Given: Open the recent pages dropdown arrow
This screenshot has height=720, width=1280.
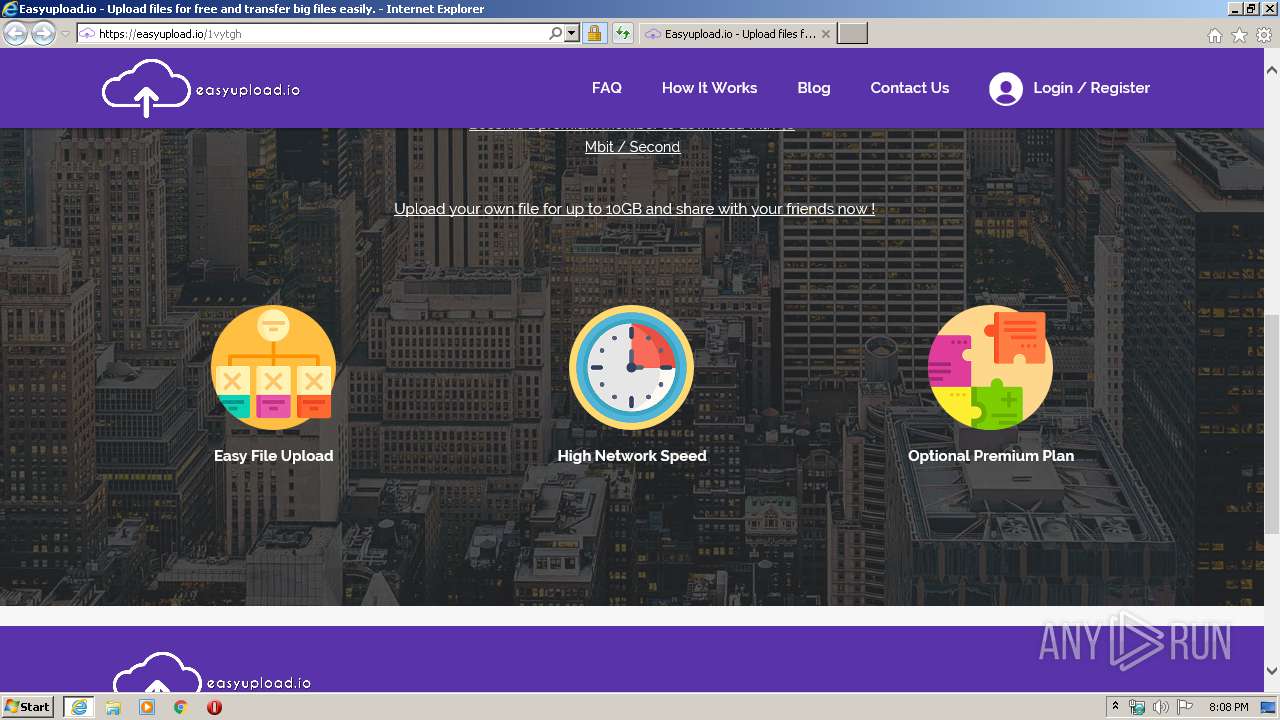Looking at the screenshot, I should pos(65,34).
